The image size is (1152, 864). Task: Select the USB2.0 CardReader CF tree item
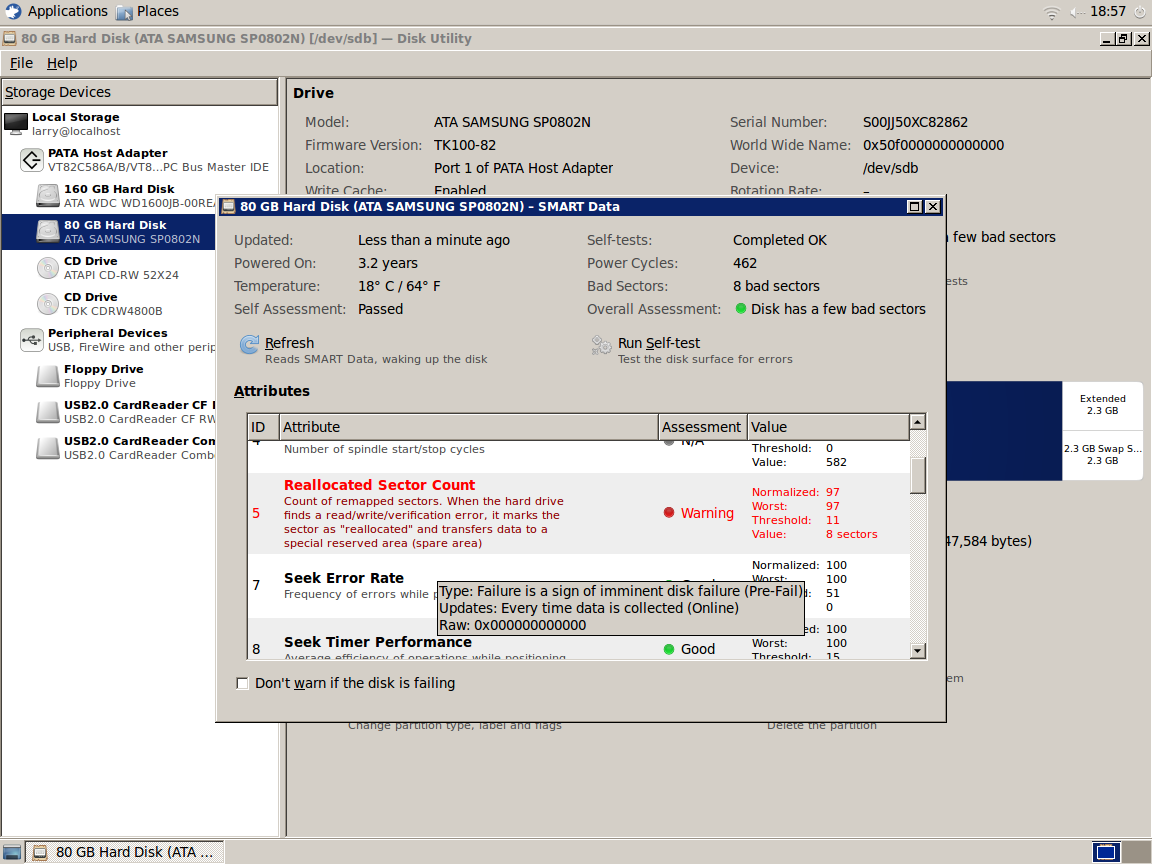[x=139, y=412]
